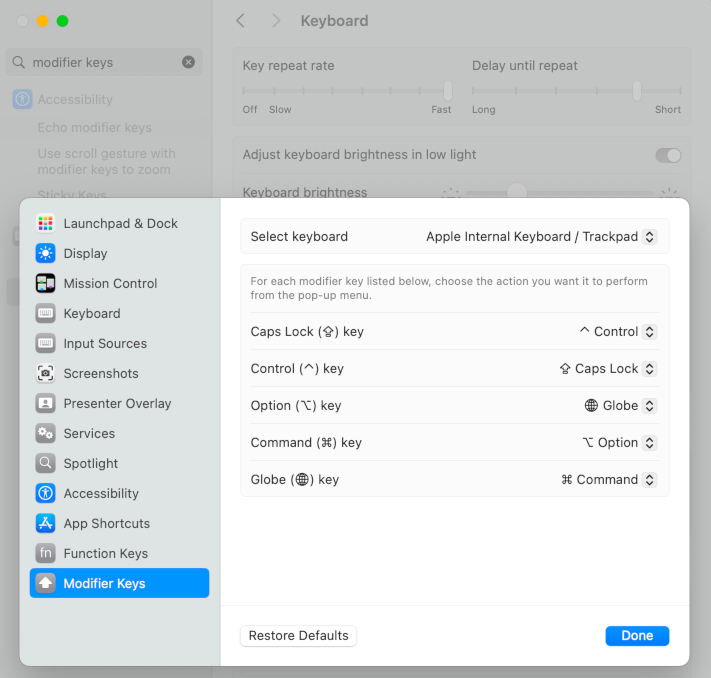Select the Services gears icon
711x678 pixels.
tap(45, 433)
